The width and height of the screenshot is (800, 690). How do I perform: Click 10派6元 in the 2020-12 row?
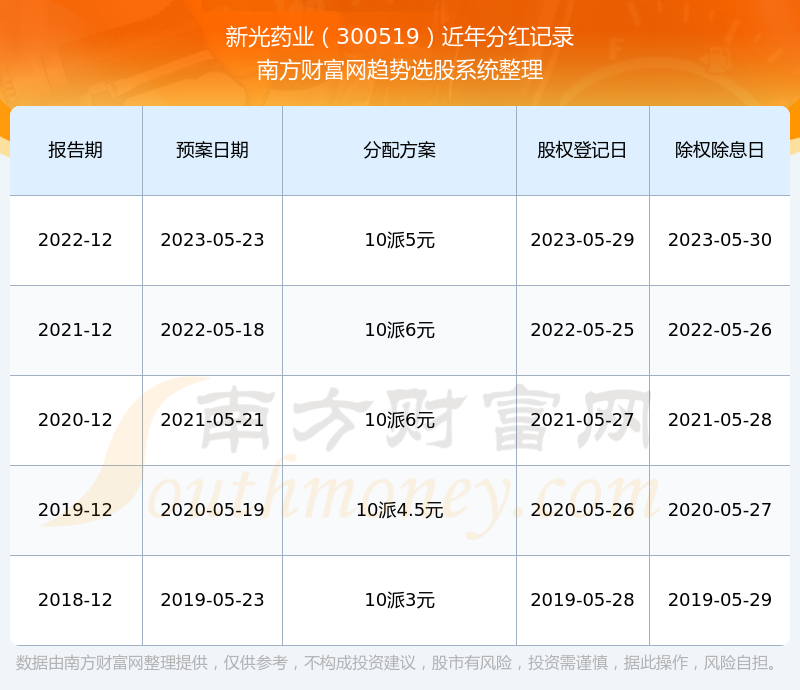click(x=399, y=420)
